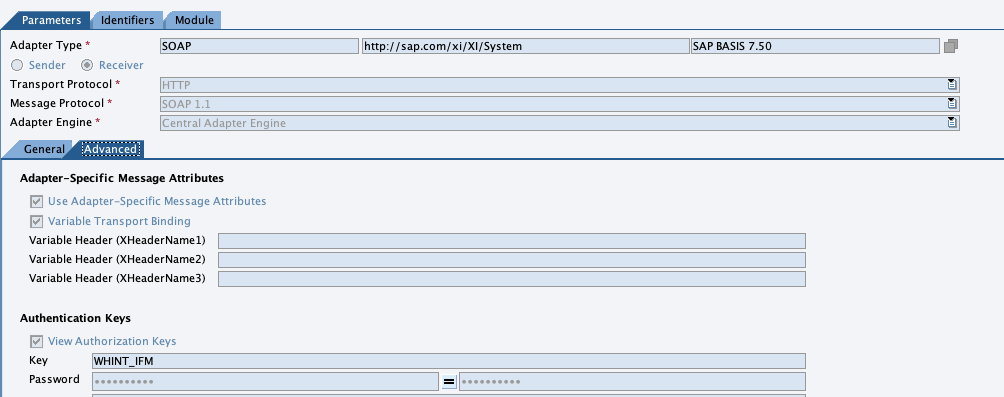Open the General sub-tab
This screenshot has height=397, width=1004.
point(40,149)
